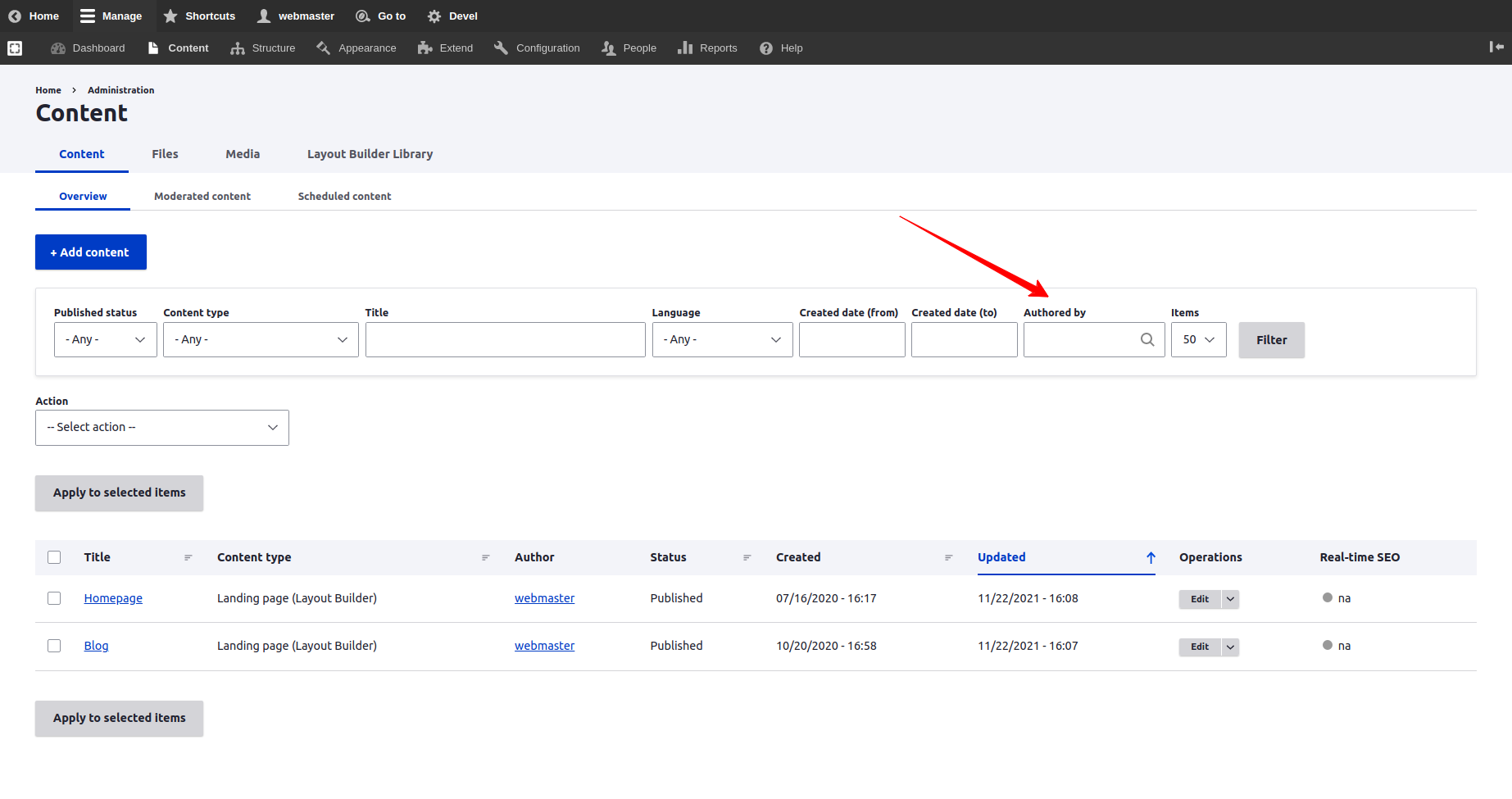
Task: Click the Add content button
Action: [x=91, y=252]
